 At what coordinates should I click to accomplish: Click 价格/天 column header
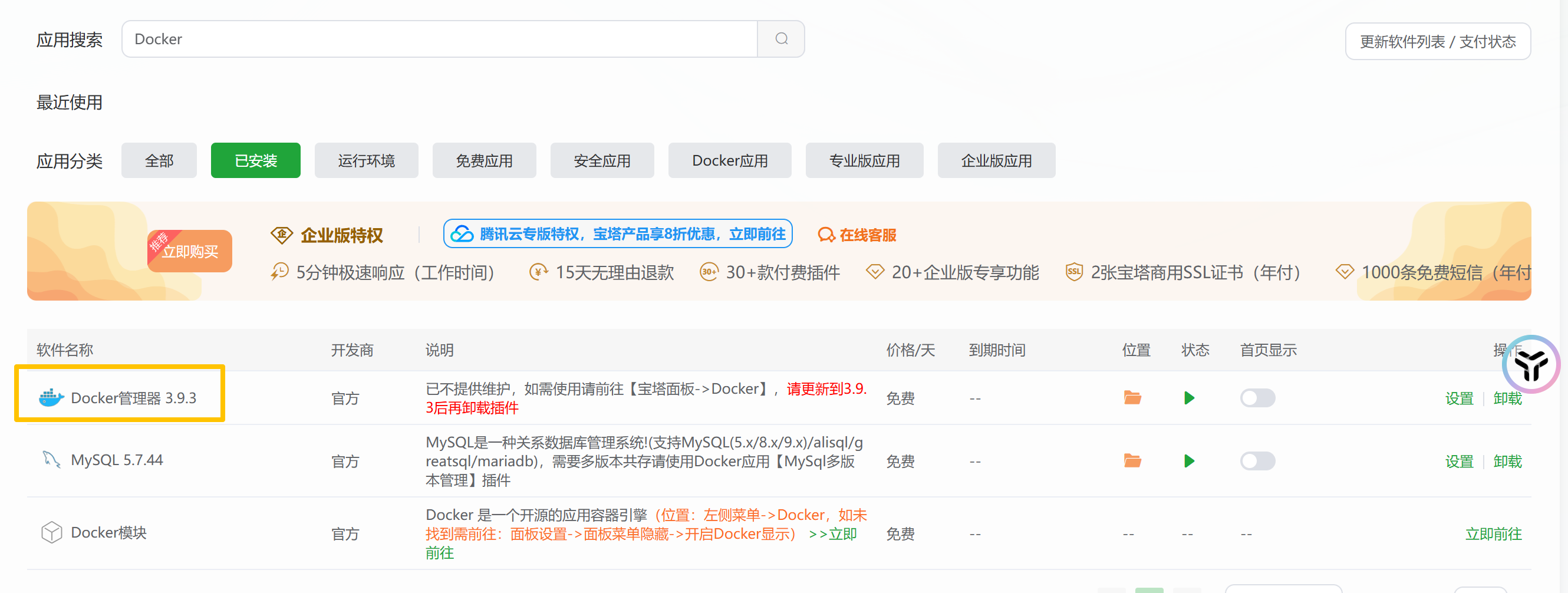tap(911, 350)
